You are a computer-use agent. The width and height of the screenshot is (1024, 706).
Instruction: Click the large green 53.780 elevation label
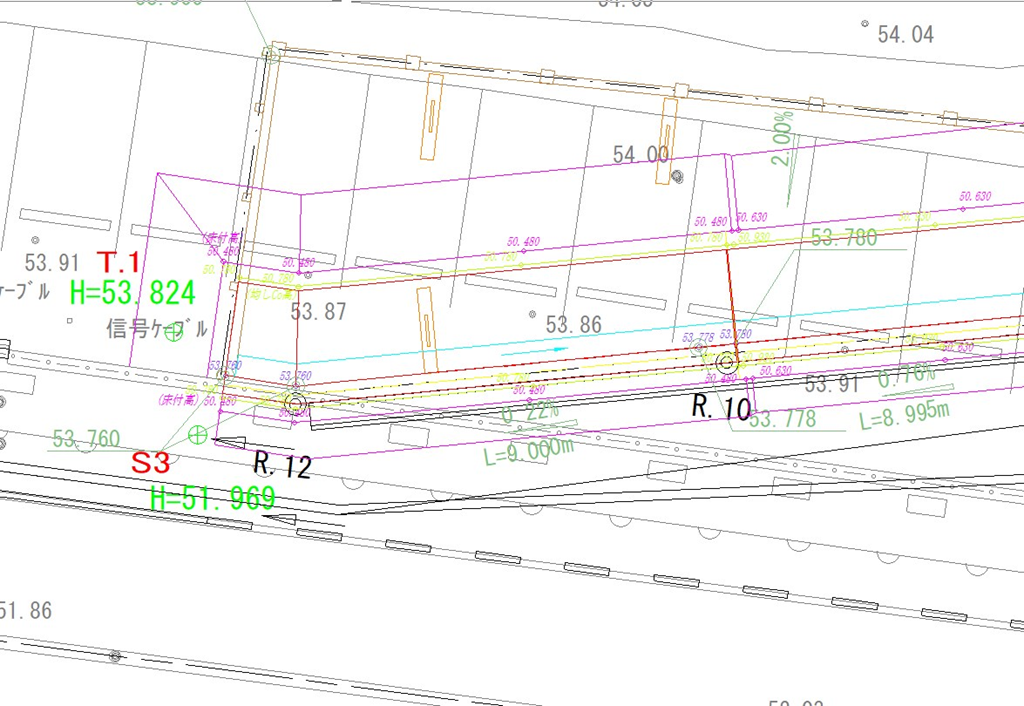[x=844, y=238]
